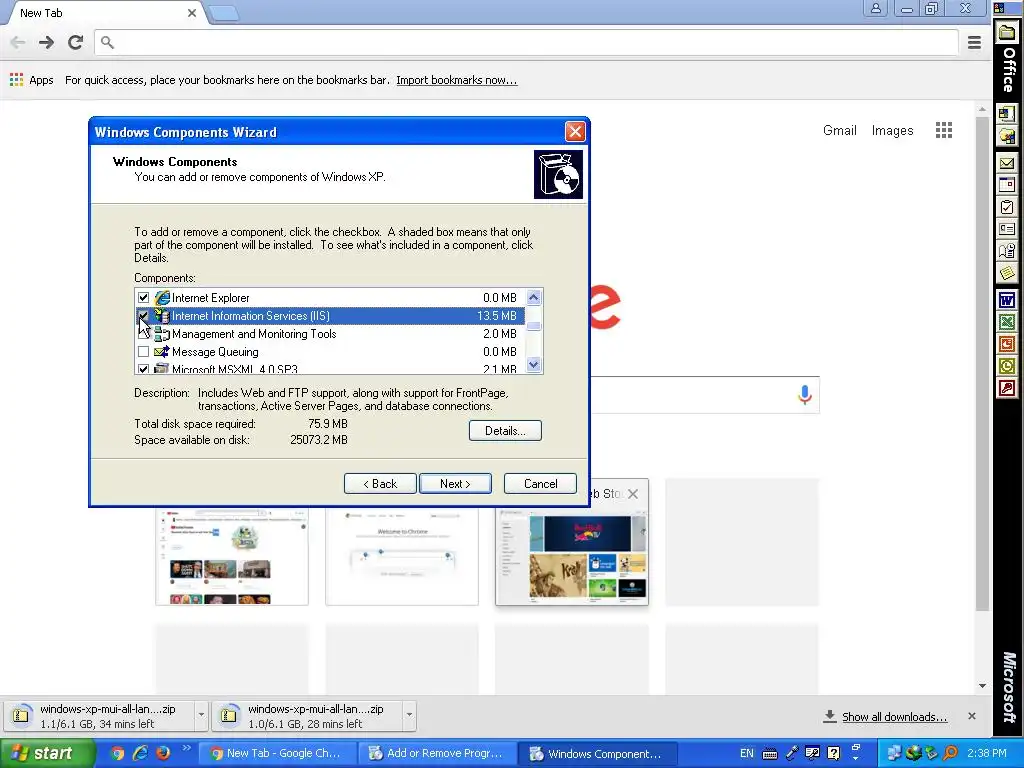Uncheck the Internet Explorer component

pyautogui.click(x=143, y=298)
